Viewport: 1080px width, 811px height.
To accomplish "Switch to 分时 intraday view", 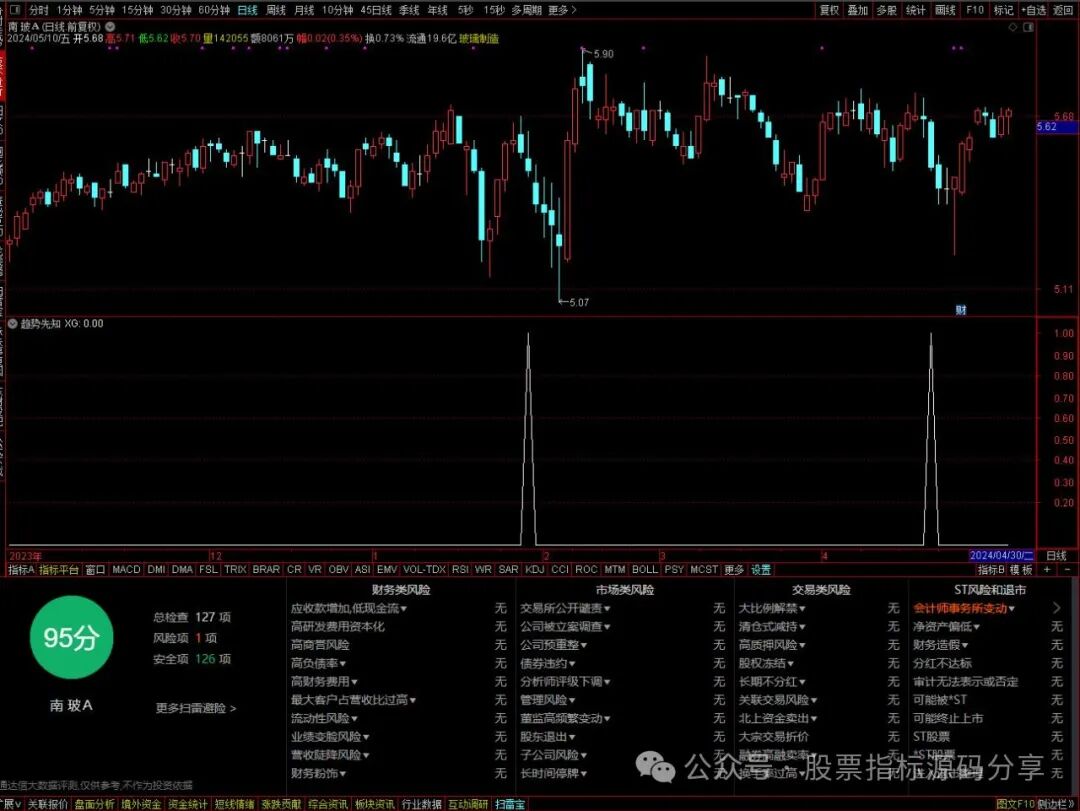I will coord(39,10).
